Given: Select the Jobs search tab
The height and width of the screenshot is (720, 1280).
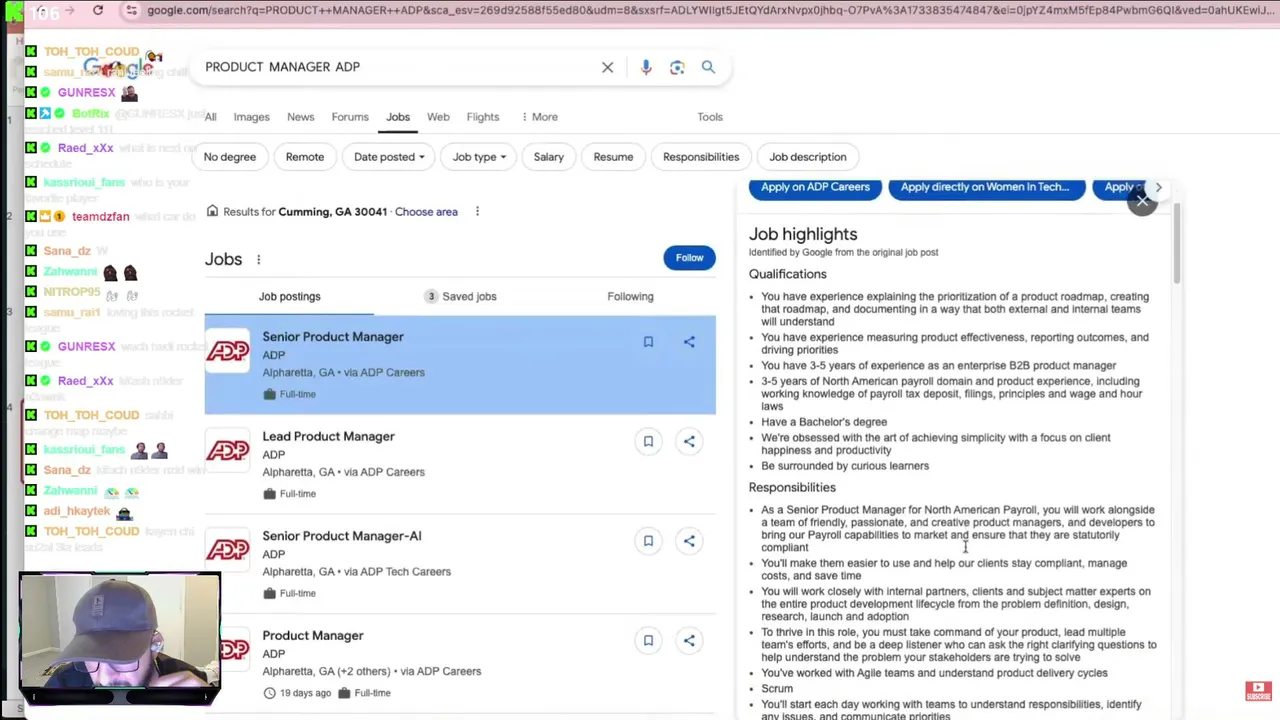Looking at the screenshot, I should click(398, 117).
